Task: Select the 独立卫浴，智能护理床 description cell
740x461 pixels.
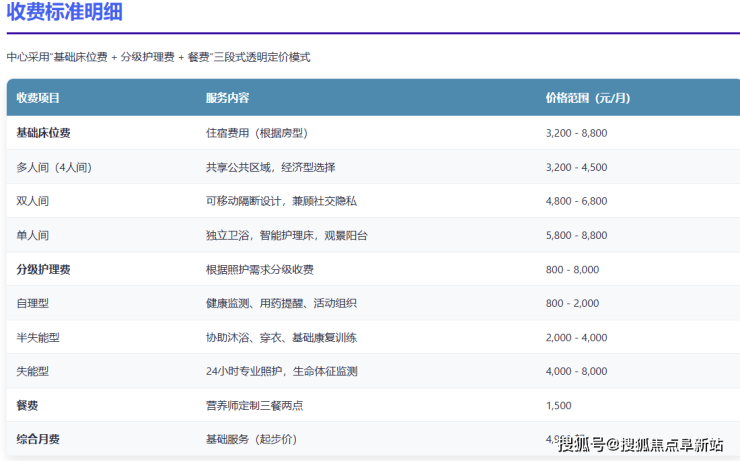Action: [x=286, y=235]
